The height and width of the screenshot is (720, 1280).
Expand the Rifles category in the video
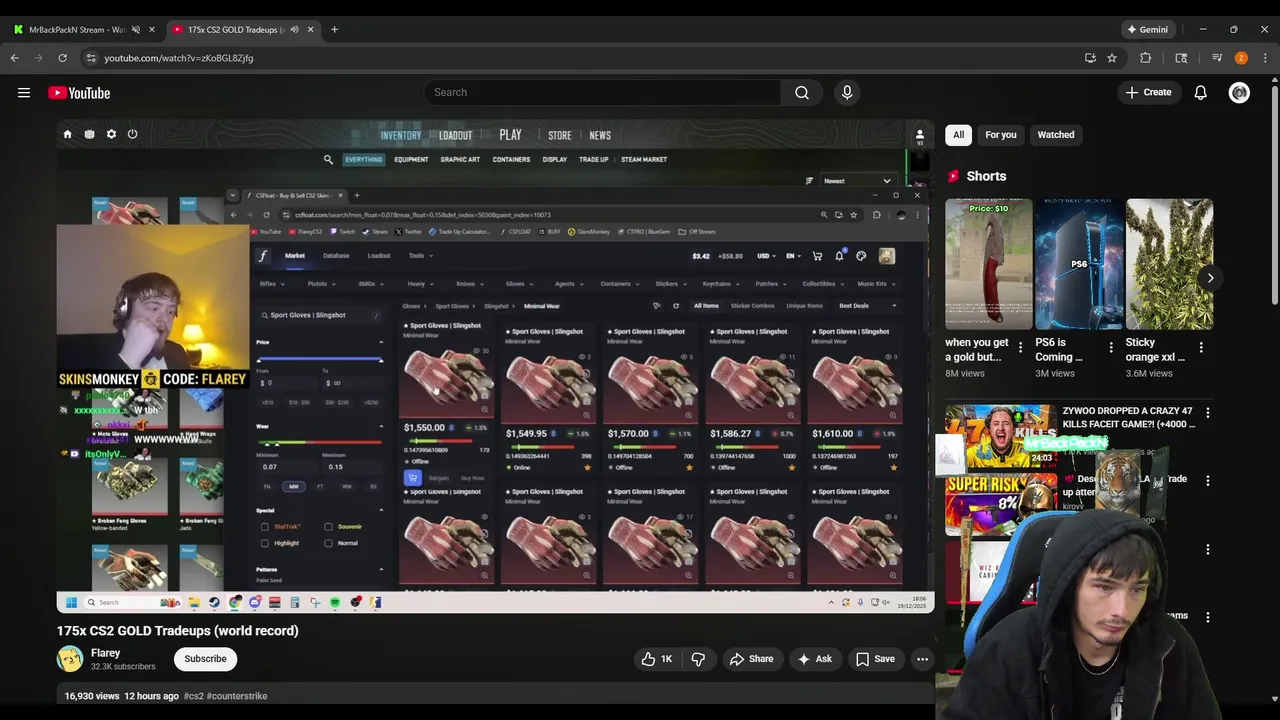[x=271, y=284]
